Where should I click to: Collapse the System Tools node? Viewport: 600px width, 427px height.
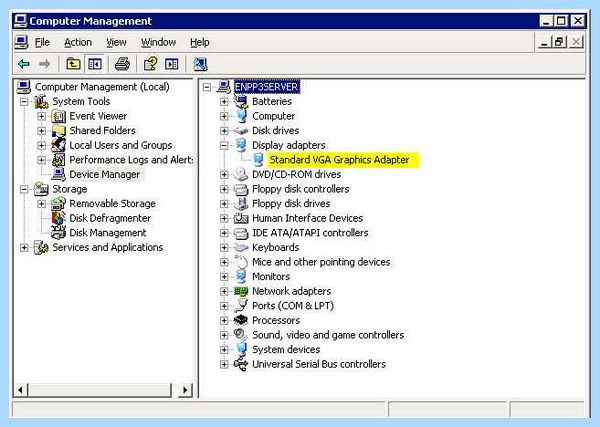[x=24, y=102]
